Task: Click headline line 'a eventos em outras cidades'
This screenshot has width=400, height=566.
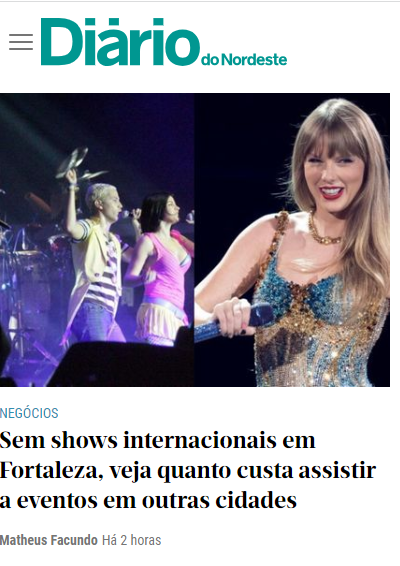Action: point(148,500)
